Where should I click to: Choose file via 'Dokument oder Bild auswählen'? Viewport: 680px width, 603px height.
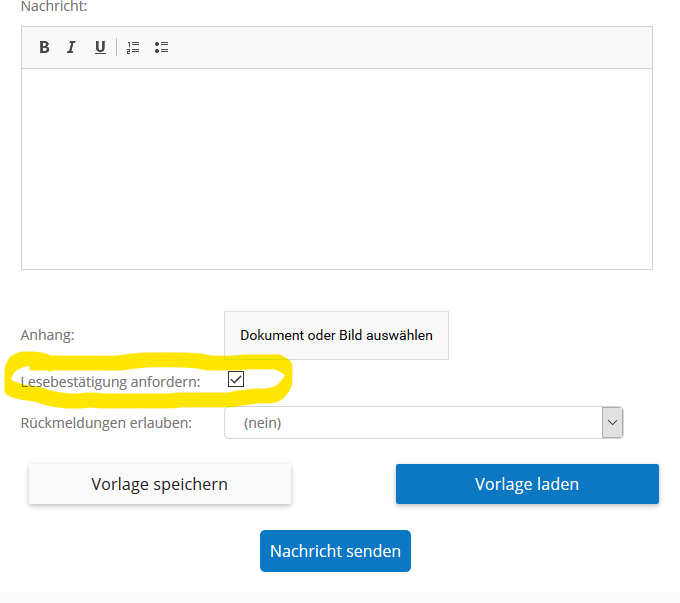(337, 335)
